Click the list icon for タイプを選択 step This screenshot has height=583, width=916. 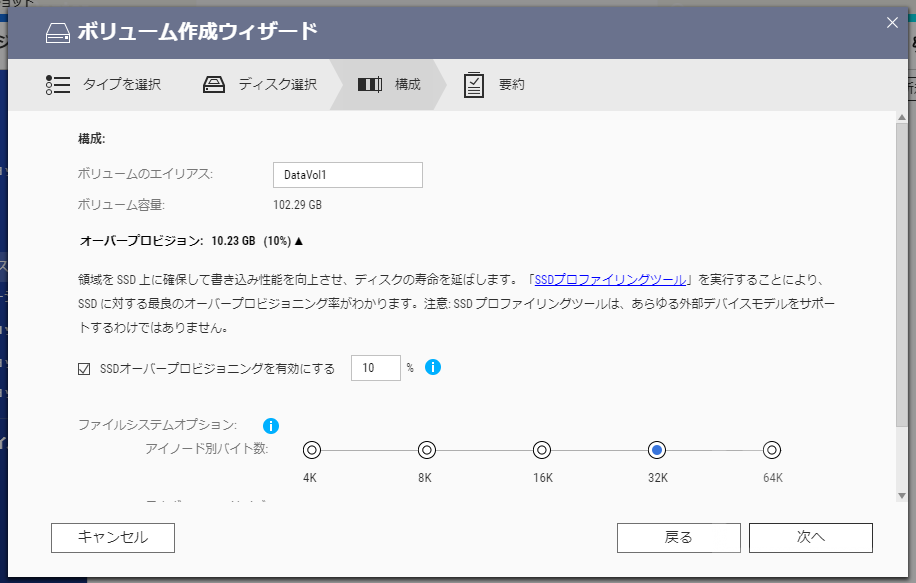[x=58, y=85]
